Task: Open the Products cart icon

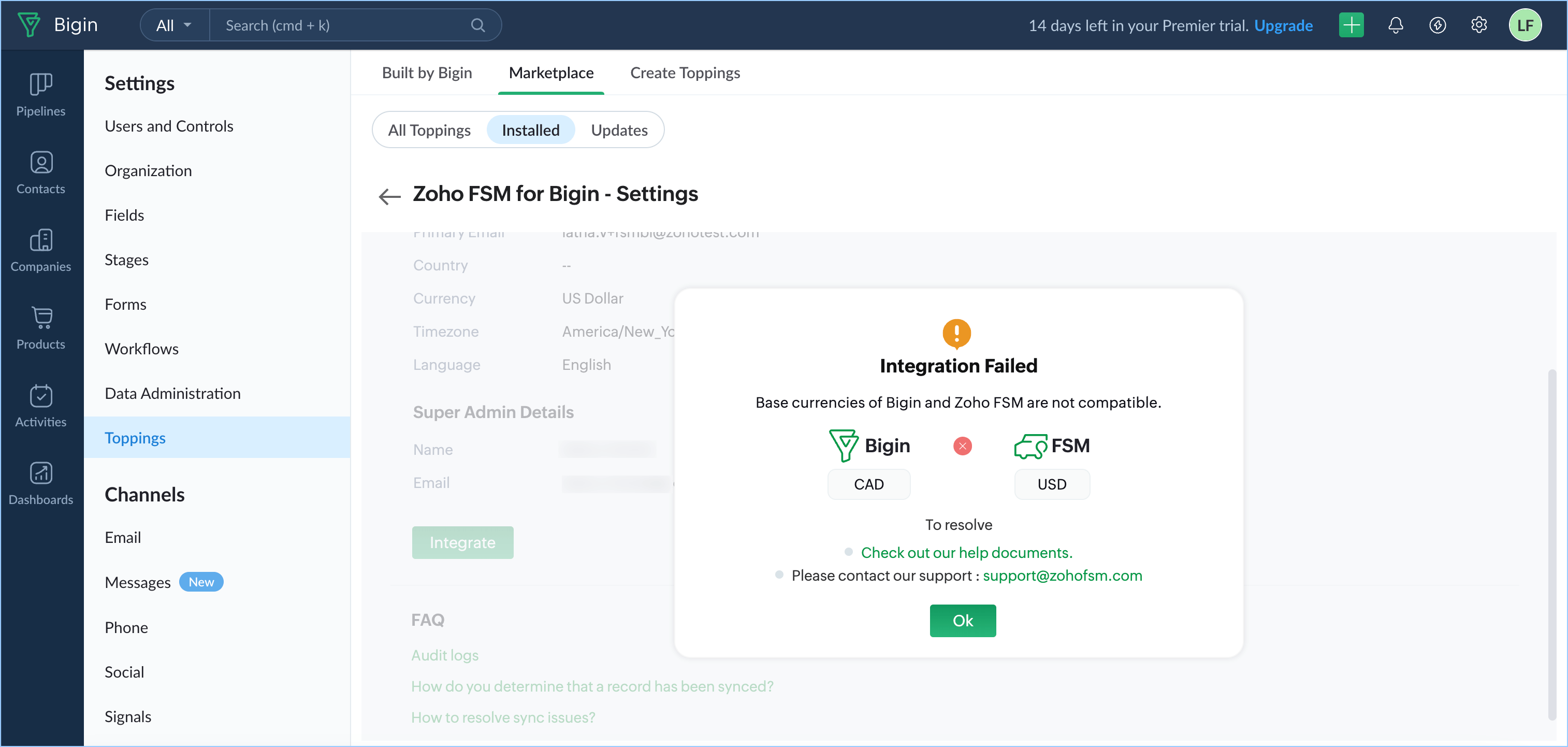Action: click(41, 328)
